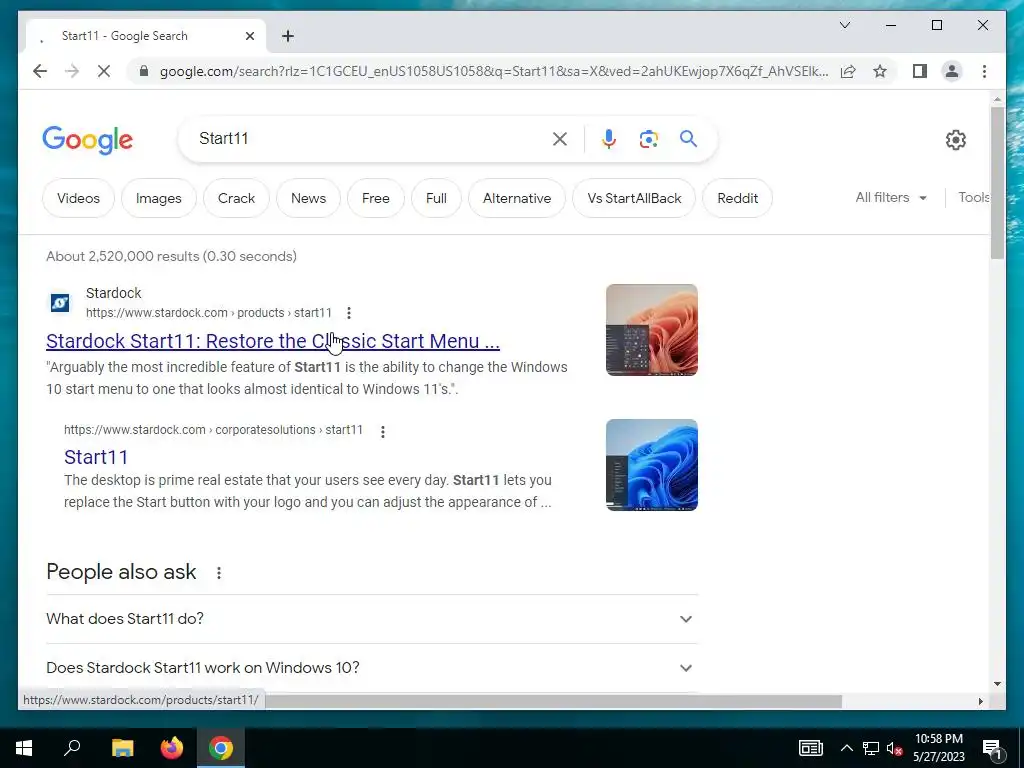Click the Chrome taskbar icon
The height and width of the screenshot is (768, 1024).
coord(221,748)
